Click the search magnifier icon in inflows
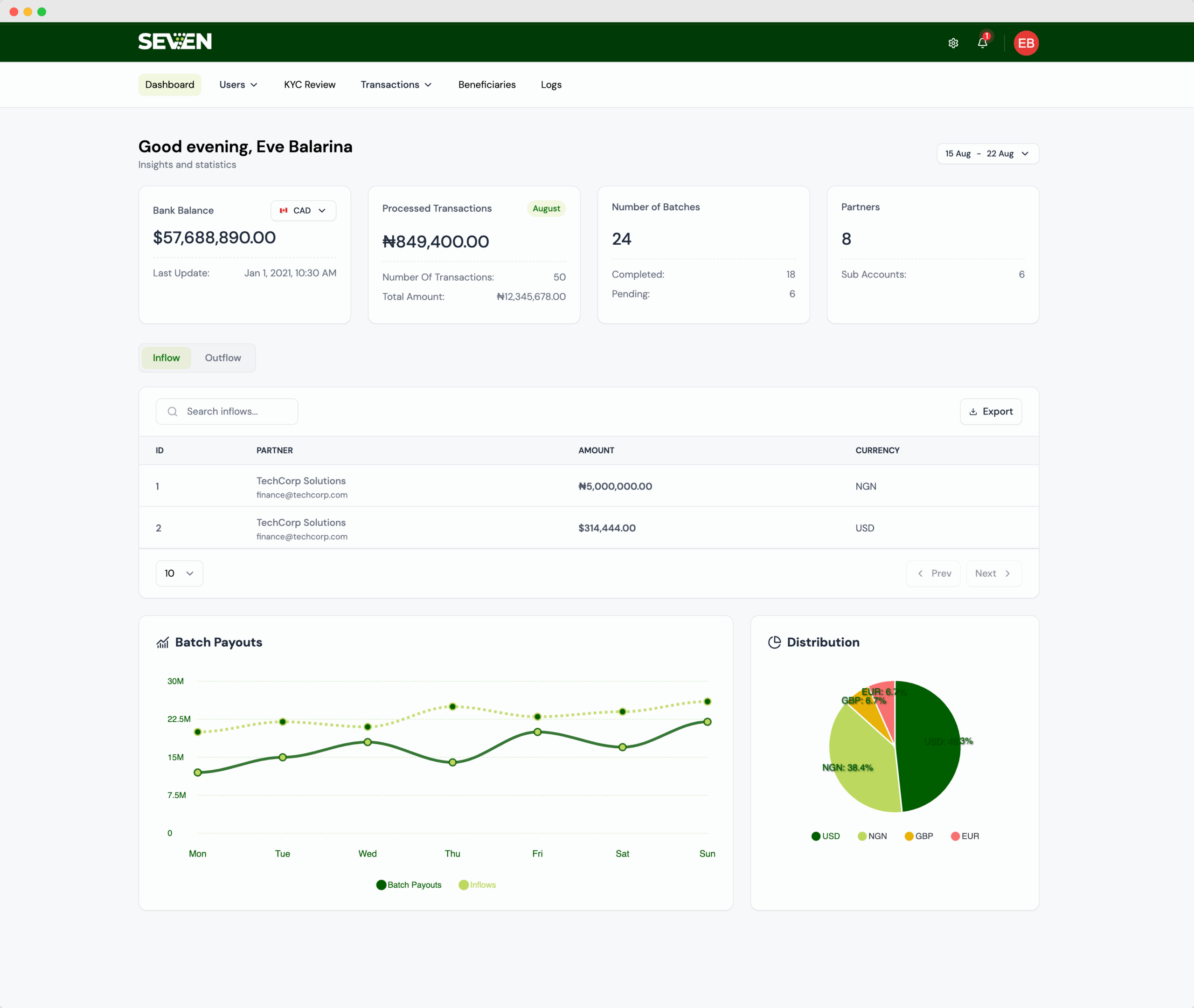 173,411
